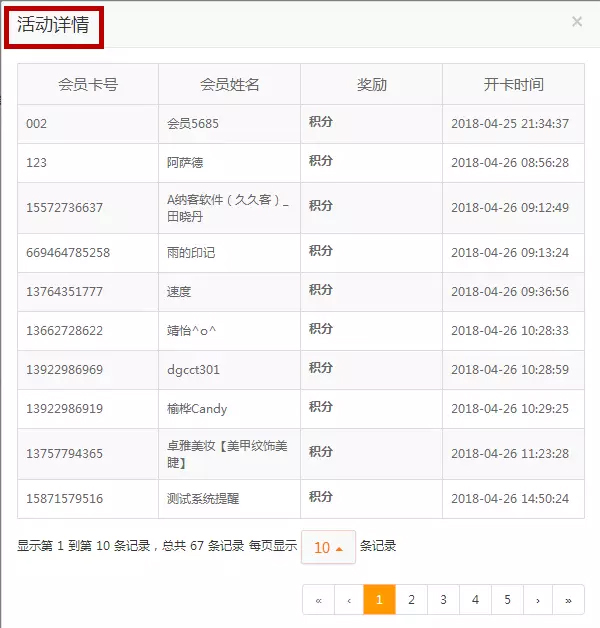Select page 2 in pagination
The height and width of the screenshot is (628, 600).
[x=411, y=600]
